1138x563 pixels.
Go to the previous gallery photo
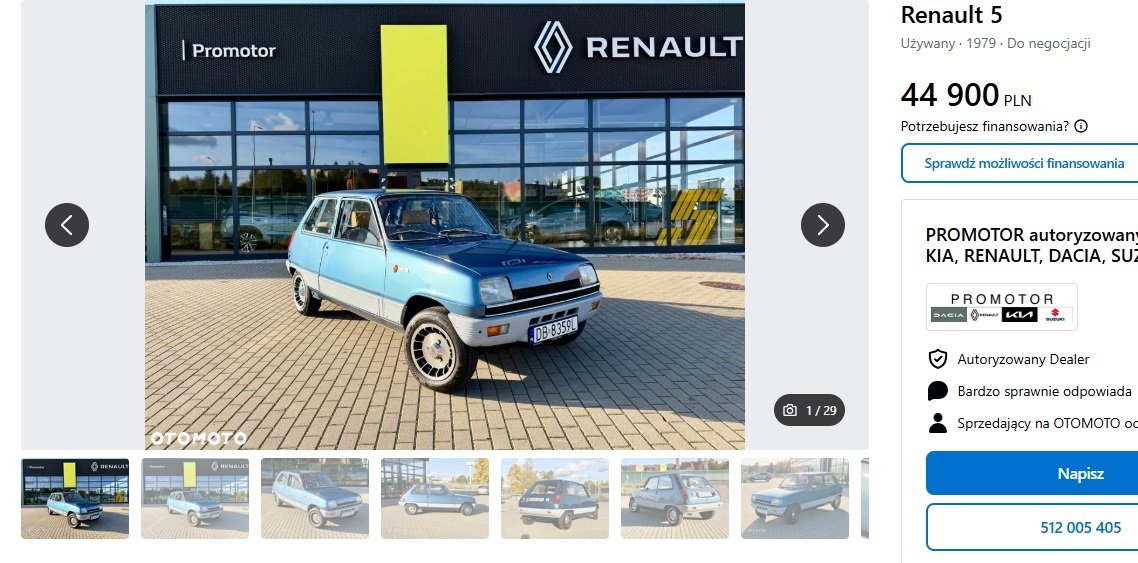(67, 225)
